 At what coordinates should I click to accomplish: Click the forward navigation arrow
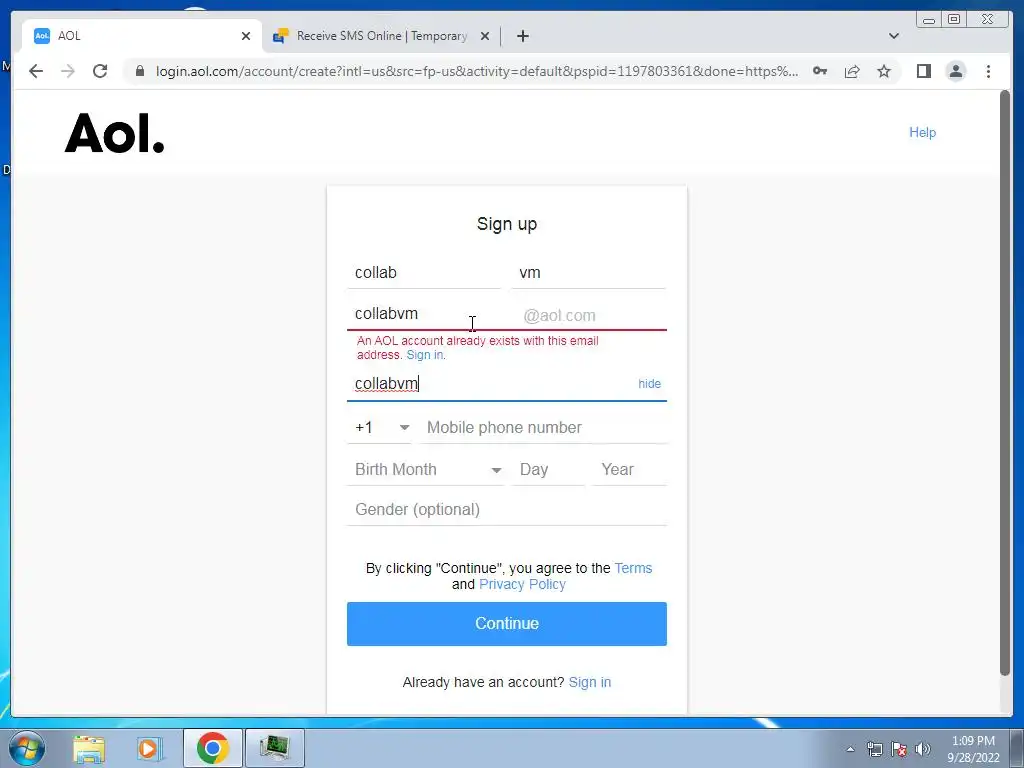(68, 71)
